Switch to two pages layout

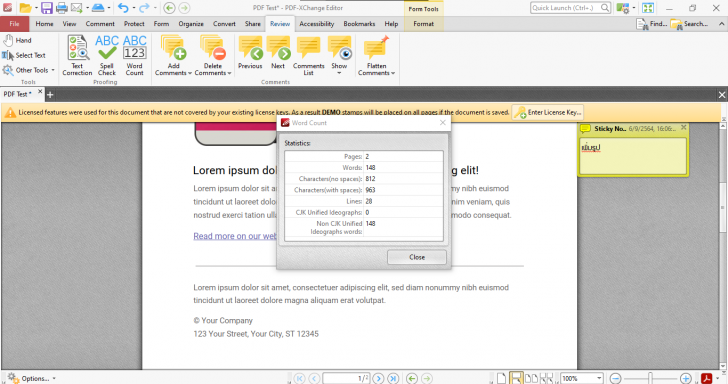[x=531, y=378]
